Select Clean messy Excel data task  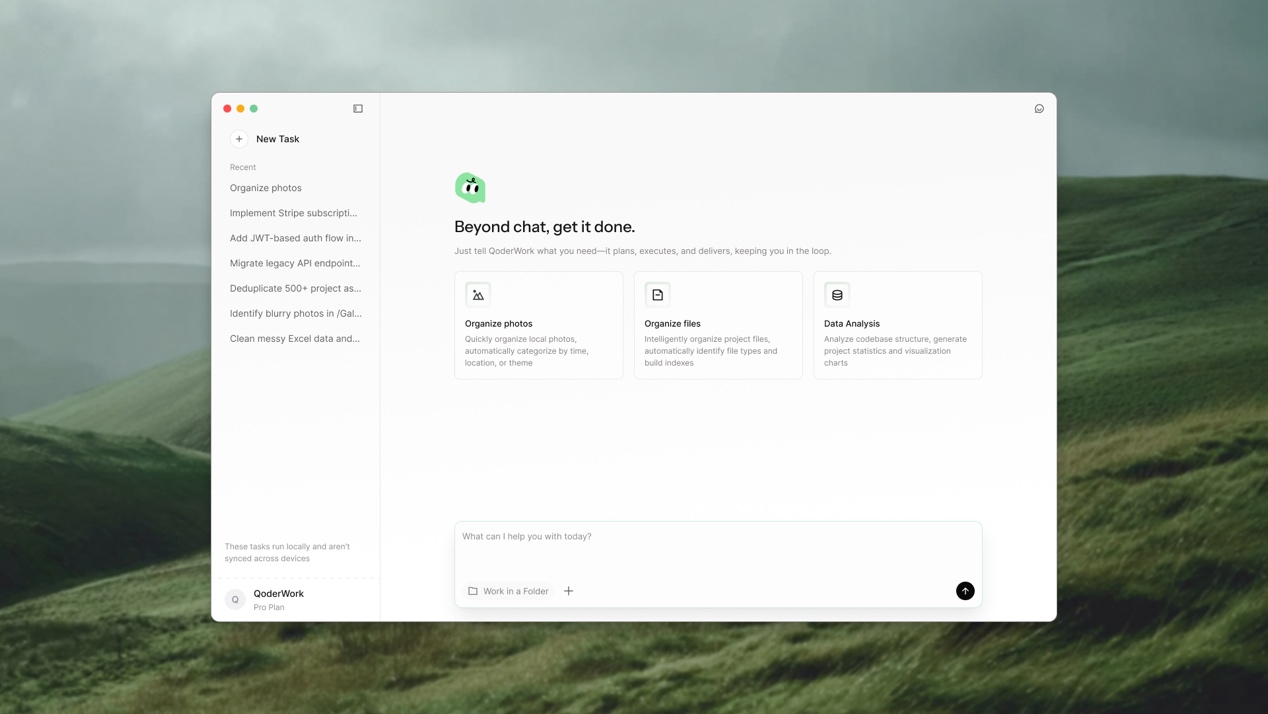pyautogui.click(x=295, y=338)
